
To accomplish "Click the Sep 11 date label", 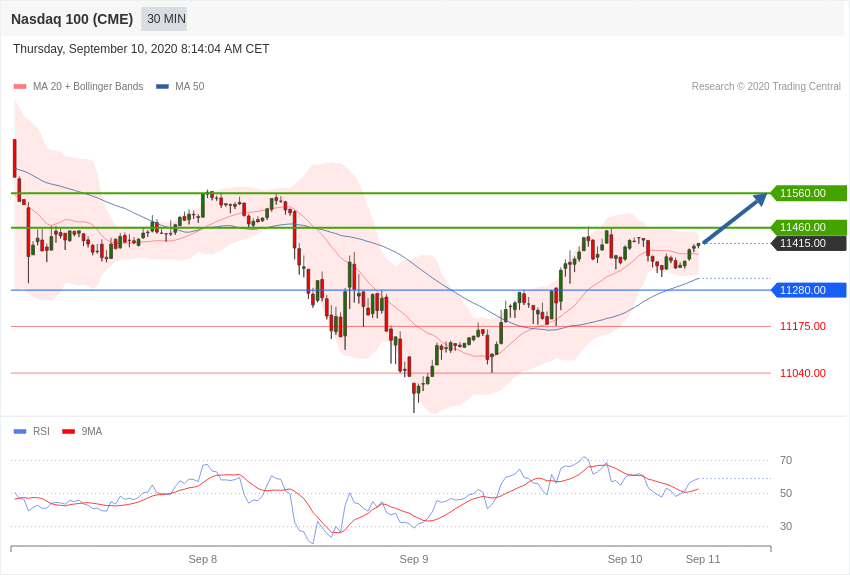I will pos(703,559).
